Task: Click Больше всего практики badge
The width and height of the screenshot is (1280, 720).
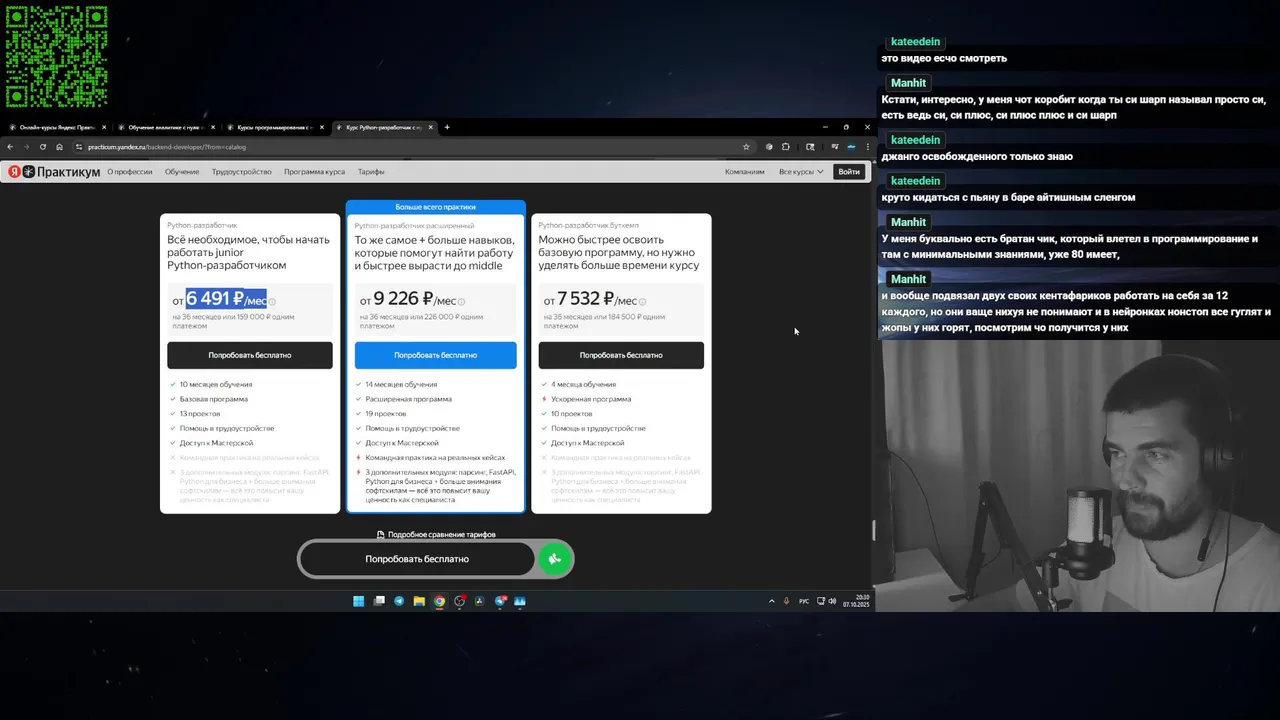Action: 435,207
